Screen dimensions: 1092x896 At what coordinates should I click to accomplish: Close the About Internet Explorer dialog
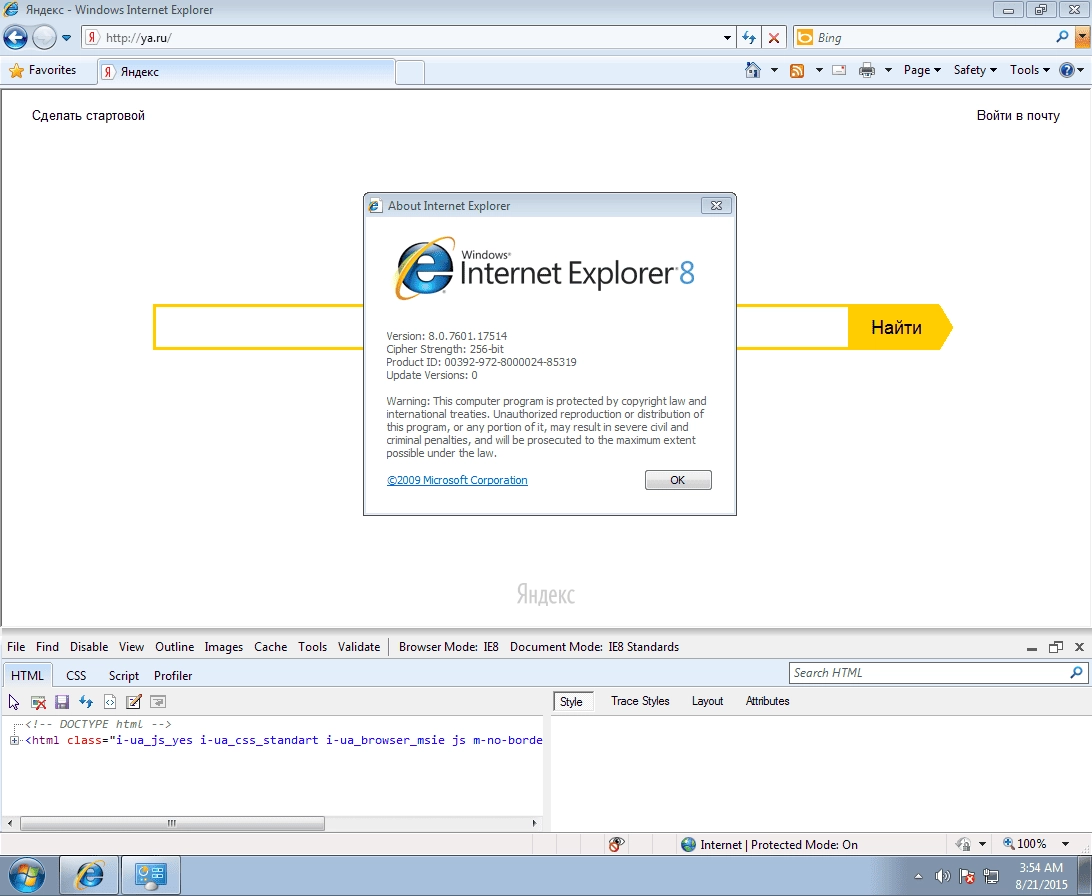716,205
